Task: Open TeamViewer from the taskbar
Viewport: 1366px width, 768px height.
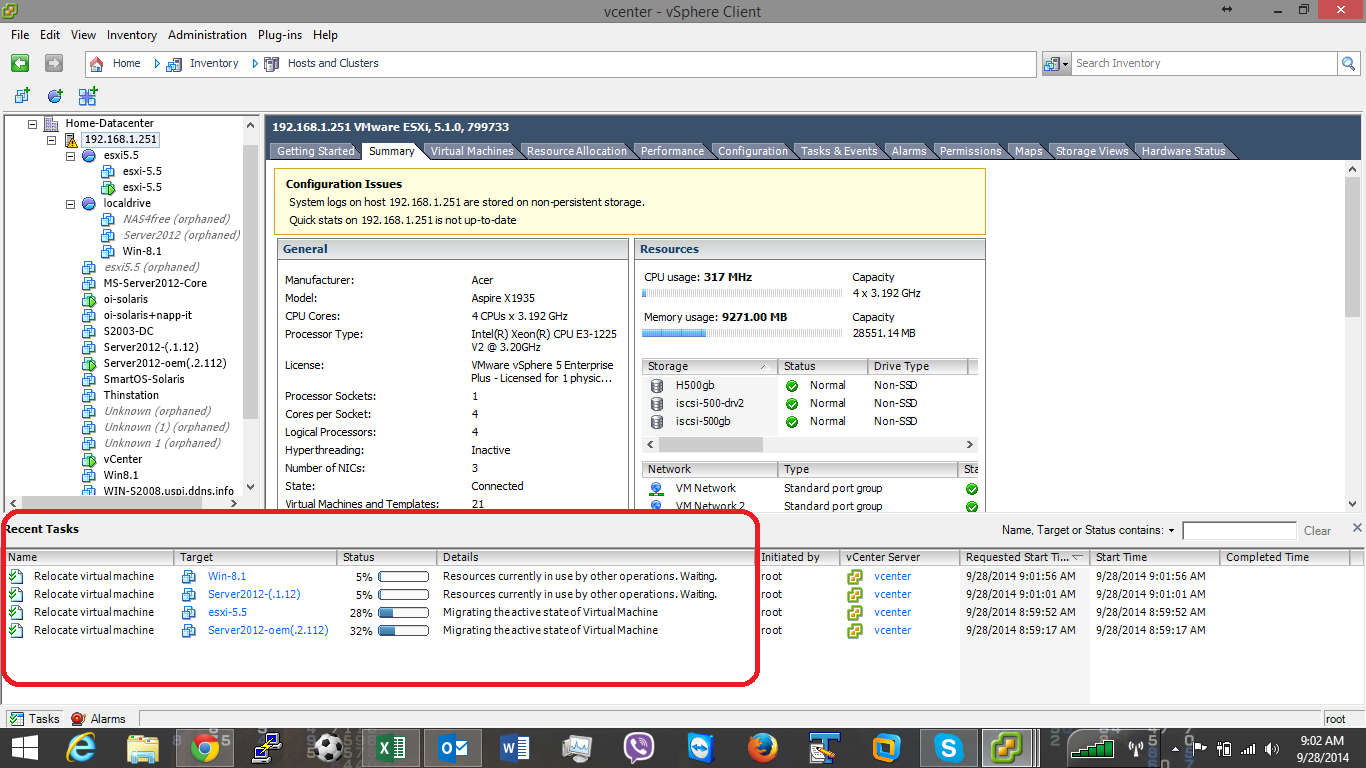Action: click(700, 747)
